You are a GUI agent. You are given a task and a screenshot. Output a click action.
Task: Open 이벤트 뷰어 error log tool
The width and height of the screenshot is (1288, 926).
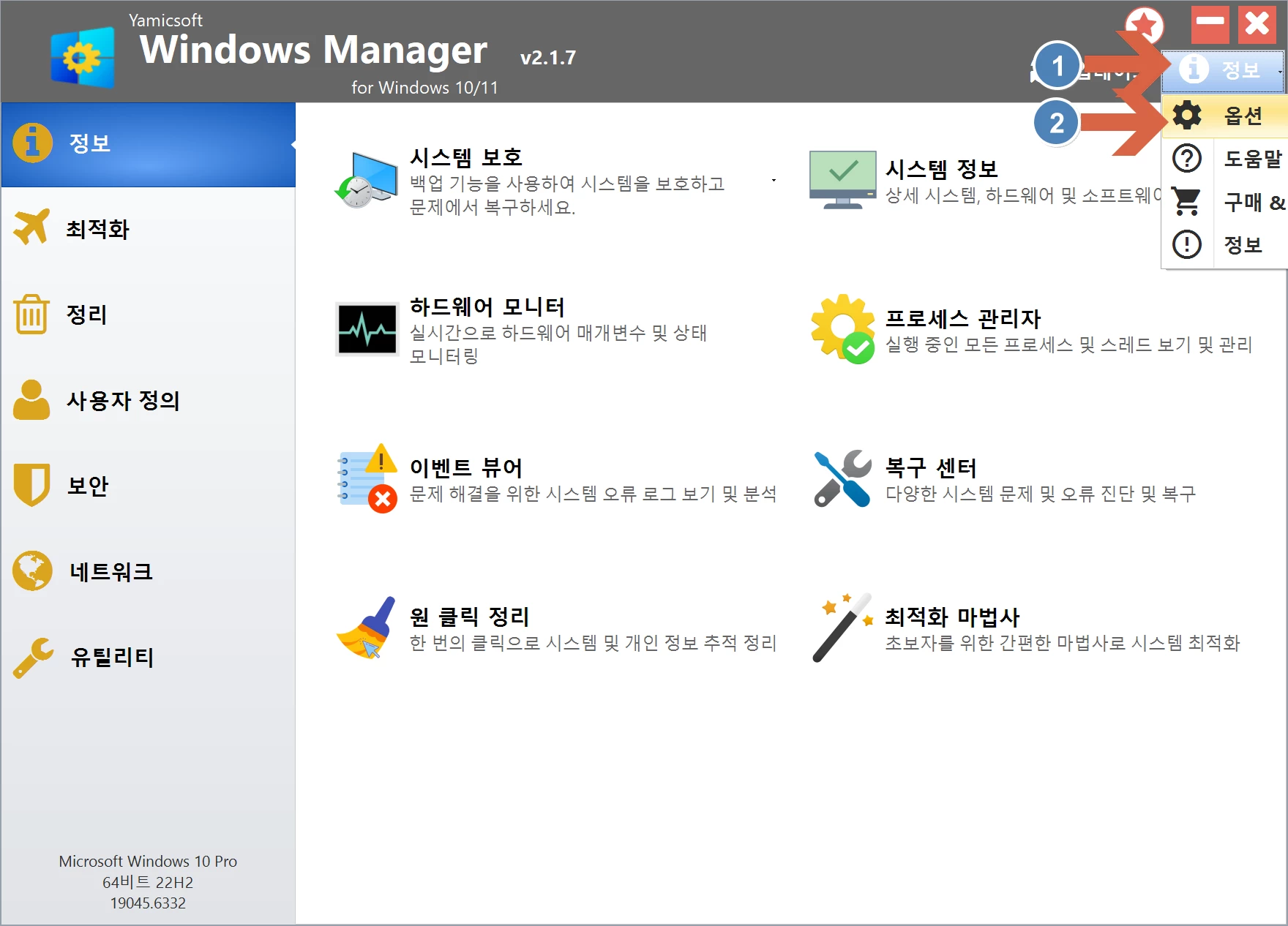(558, 479)
